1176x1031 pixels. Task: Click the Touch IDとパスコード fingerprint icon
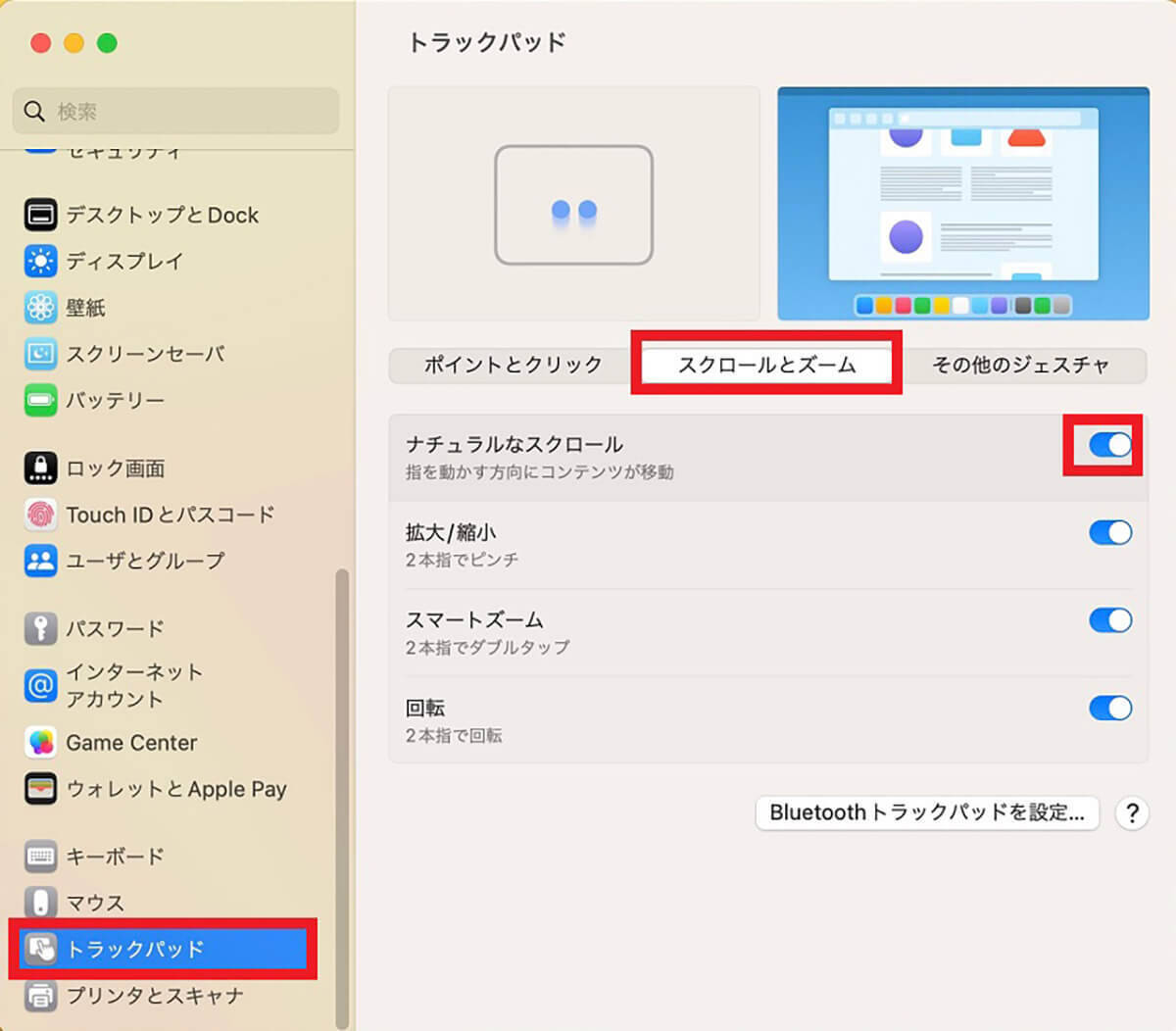[x=40, y=514]
